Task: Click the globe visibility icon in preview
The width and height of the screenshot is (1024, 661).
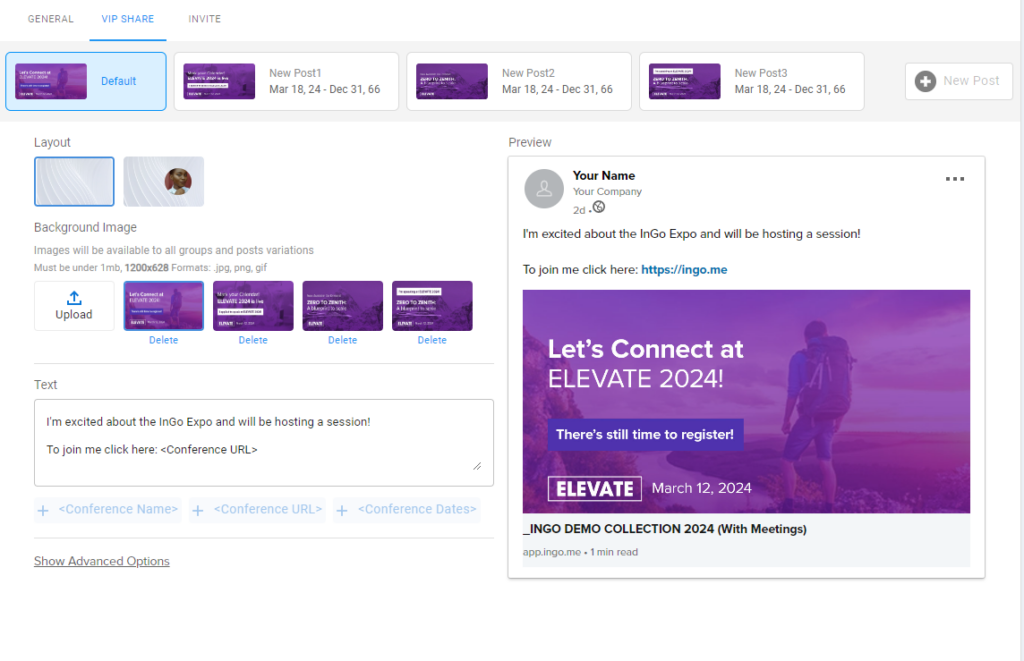Action: pos(599,208)
